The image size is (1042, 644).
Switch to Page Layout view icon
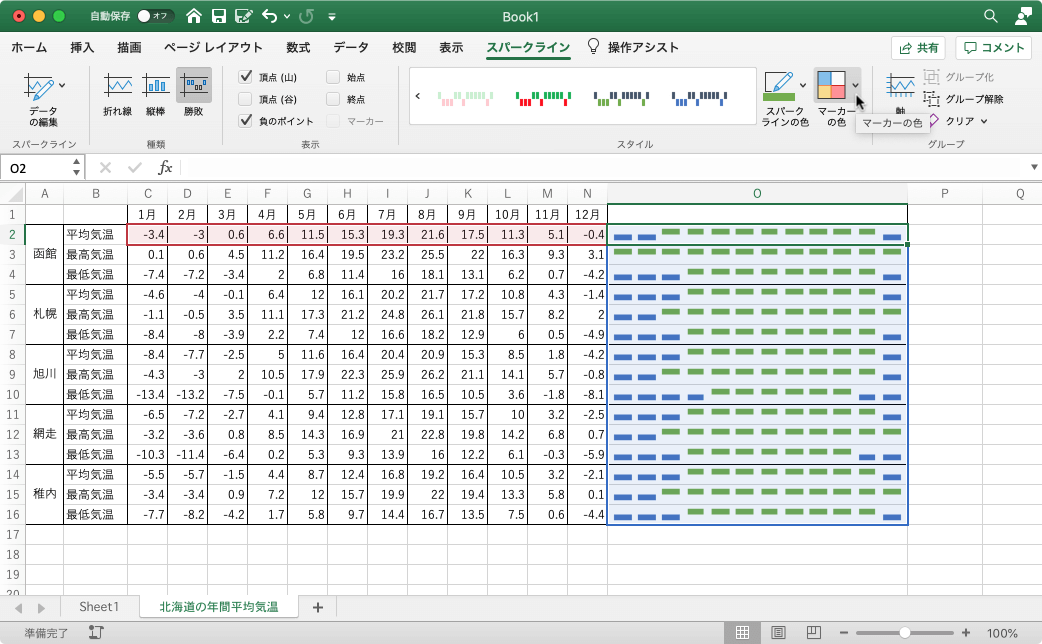pyautogui.click(x=778, y=633)
